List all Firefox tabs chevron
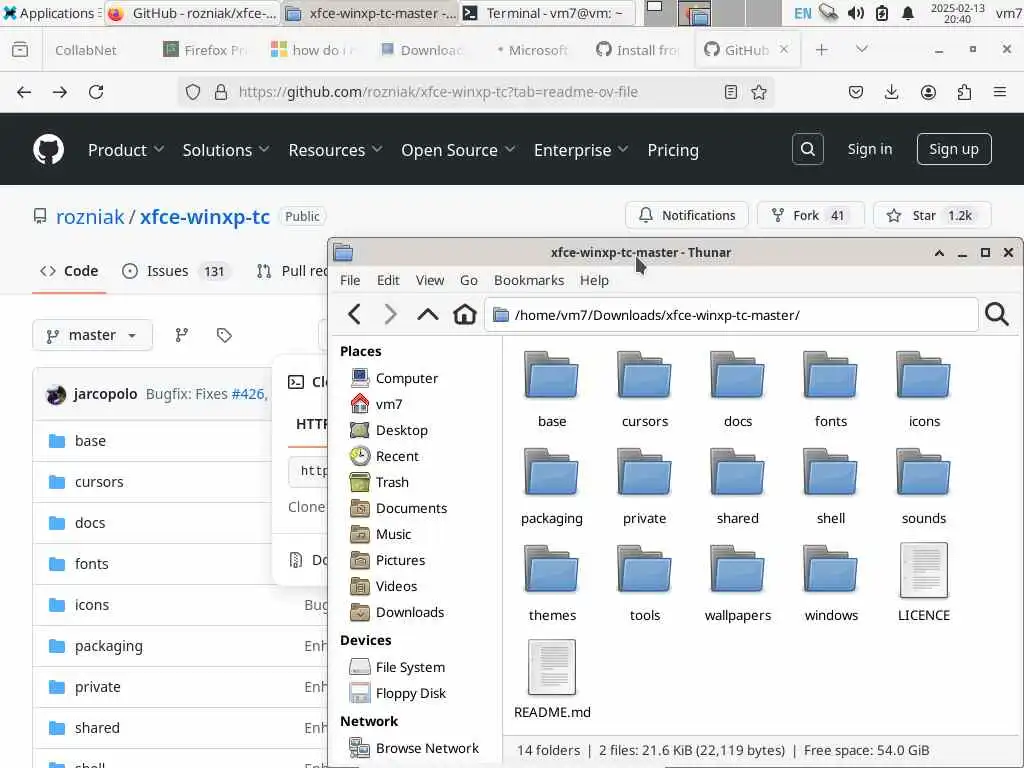Viewport: 1024px width, 768px height. (861, 50)
